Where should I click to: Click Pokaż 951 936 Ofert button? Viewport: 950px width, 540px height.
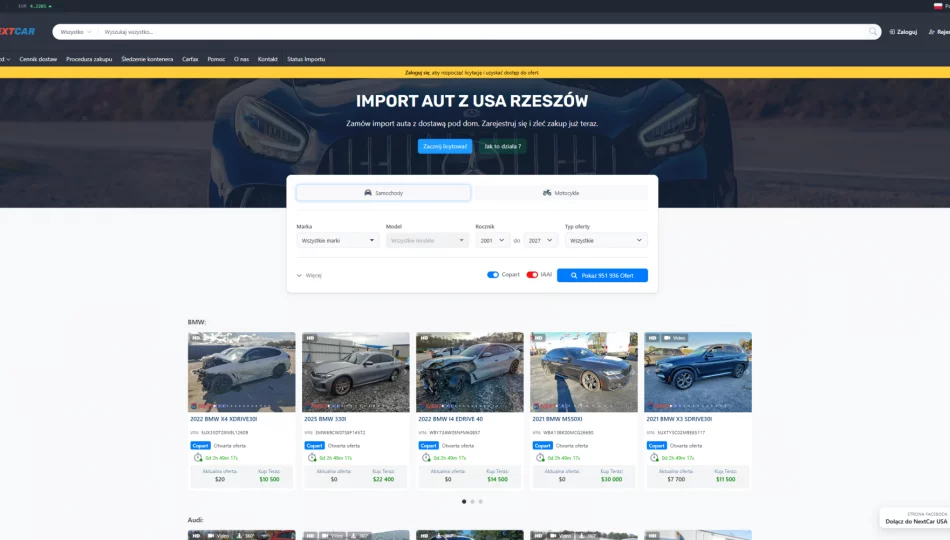(602, 275)
